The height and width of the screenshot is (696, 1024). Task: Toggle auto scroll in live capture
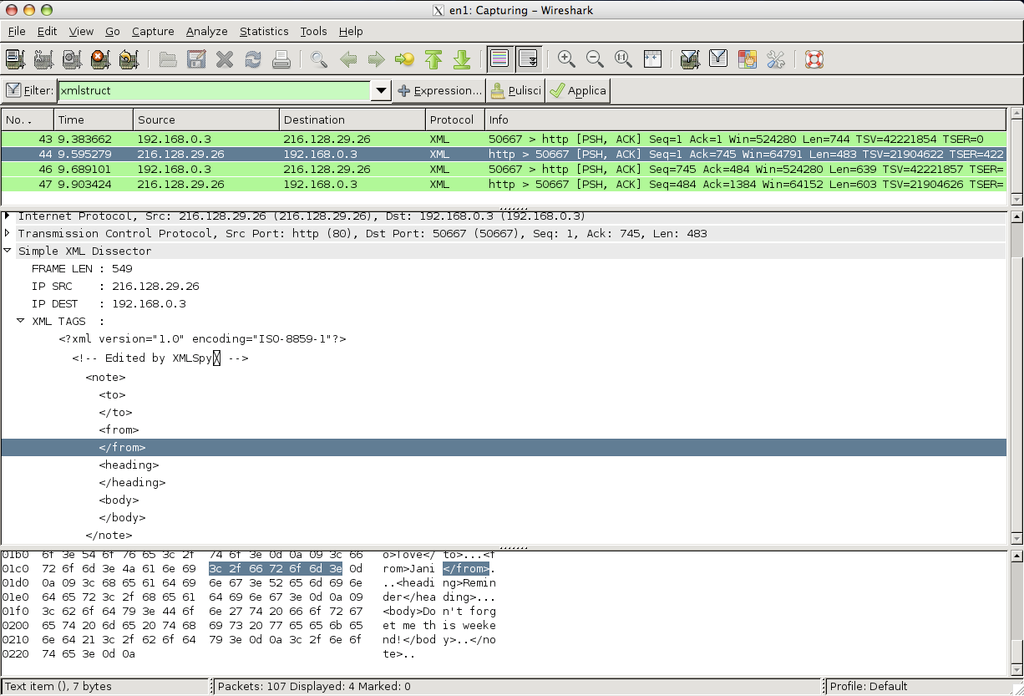(528, 59)
